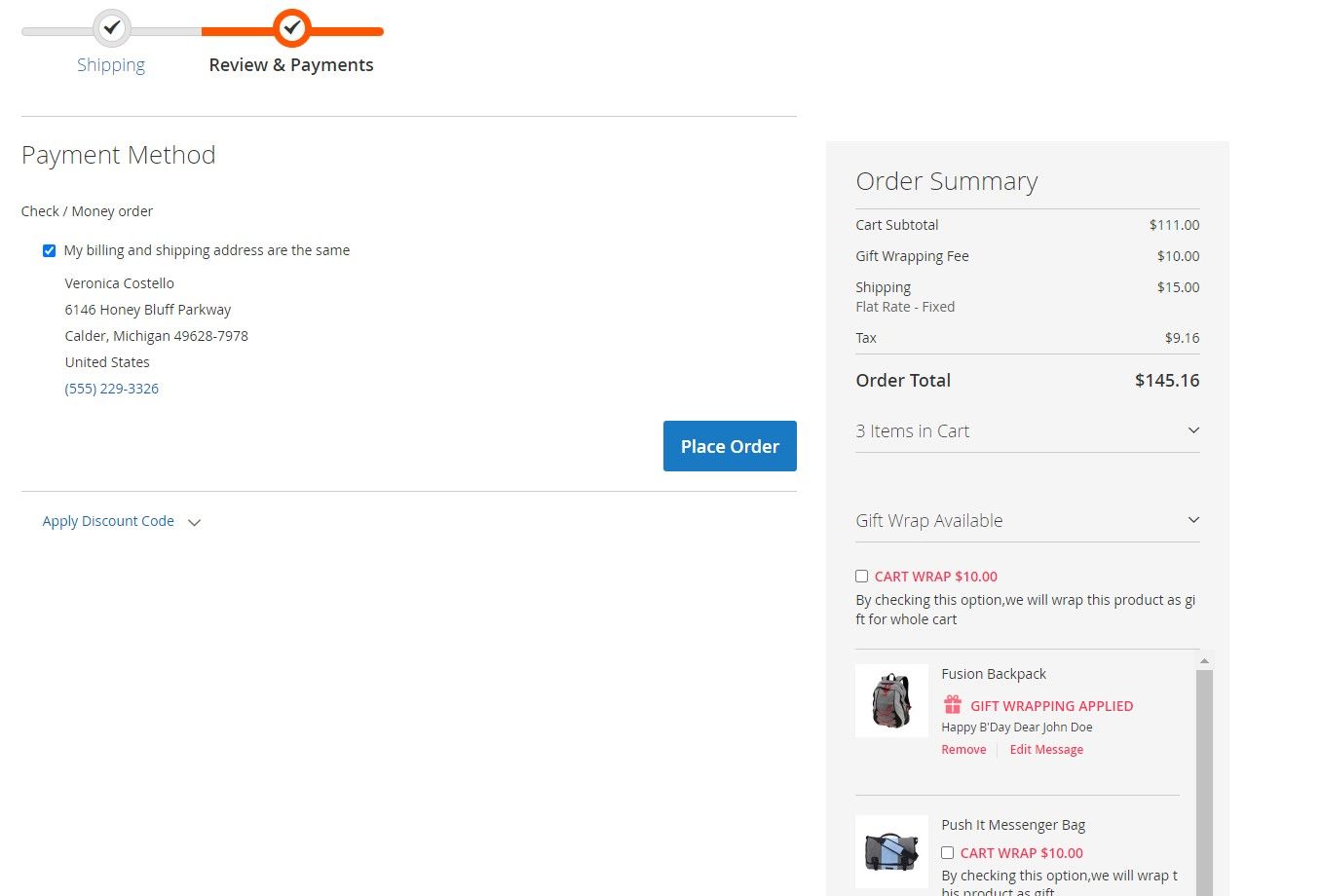This screenshot has width=1321, height=896.
Task: Edit Message for the Fusion Backpack gift
Action: coord(1046,750)
